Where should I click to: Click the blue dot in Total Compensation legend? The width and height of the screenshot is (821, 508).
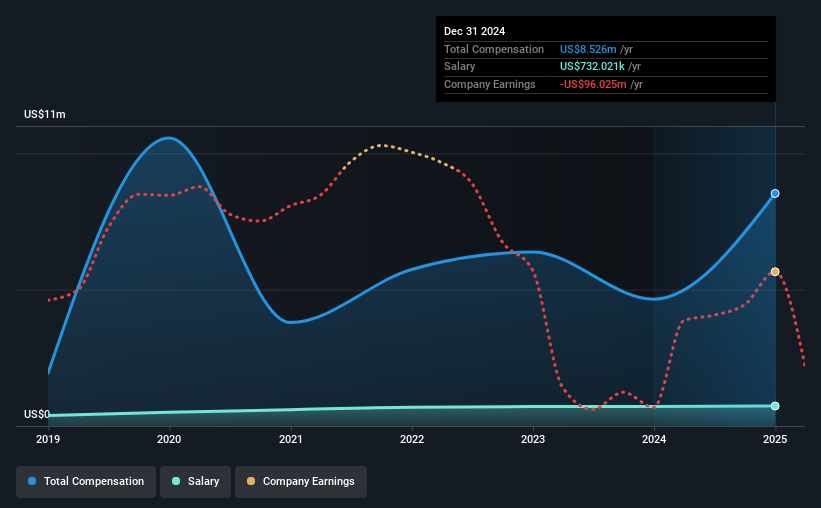[32, 481]
